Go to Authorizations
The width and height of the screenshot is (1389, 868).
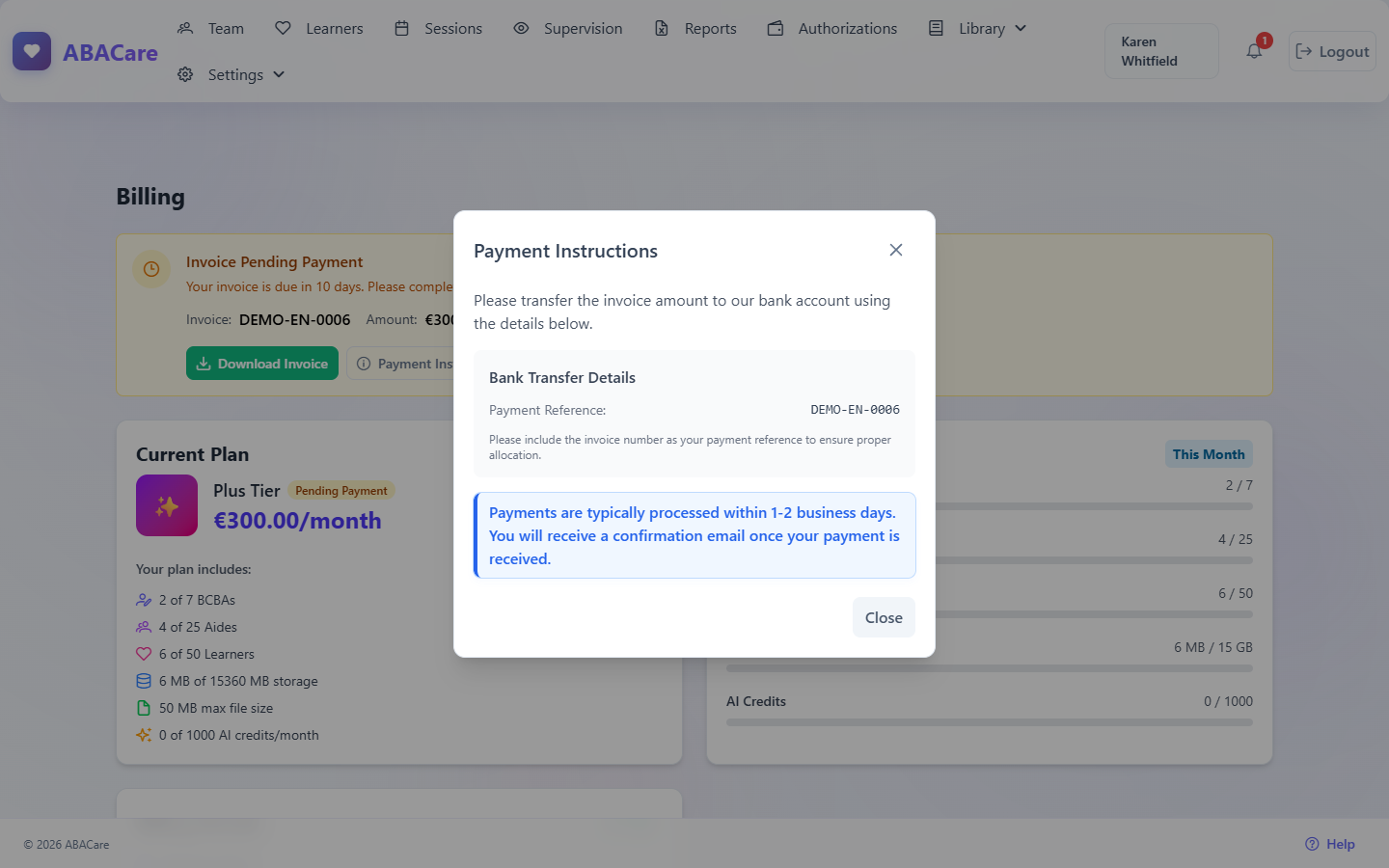point(832,28)
